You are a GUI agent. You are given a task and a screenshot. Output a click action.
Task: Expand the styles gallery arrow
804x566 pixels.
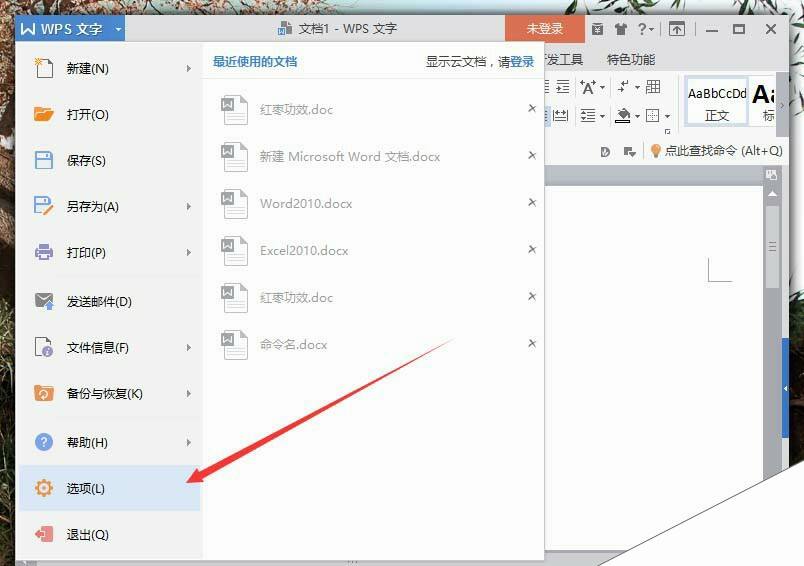pyautogui.click(x=782, y=105)
